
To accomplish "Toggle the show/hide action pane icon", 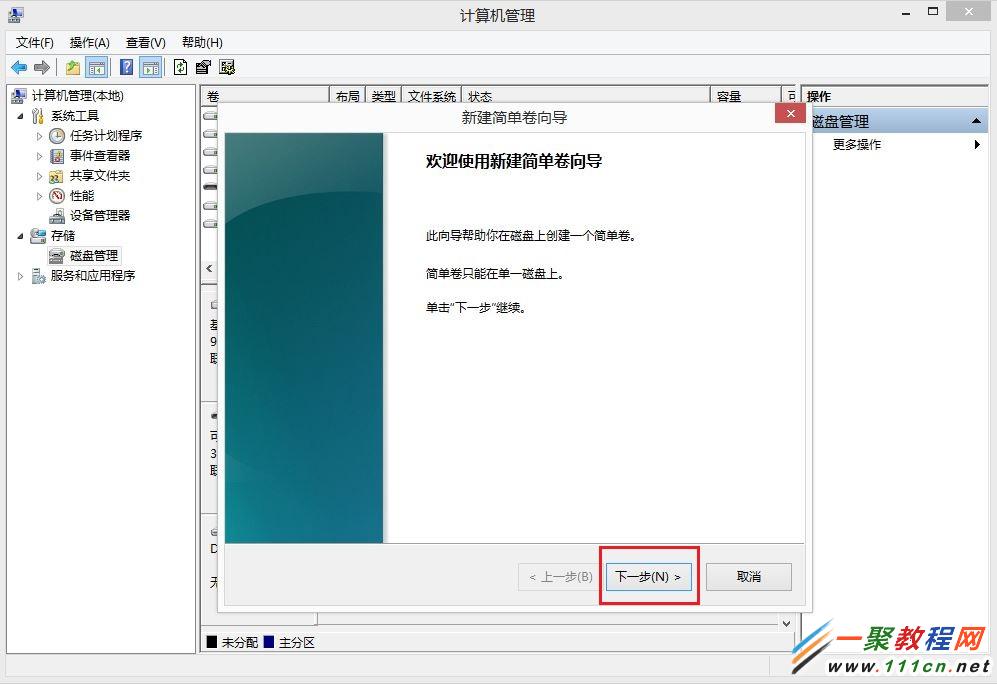I will click(x=151, y=67).
